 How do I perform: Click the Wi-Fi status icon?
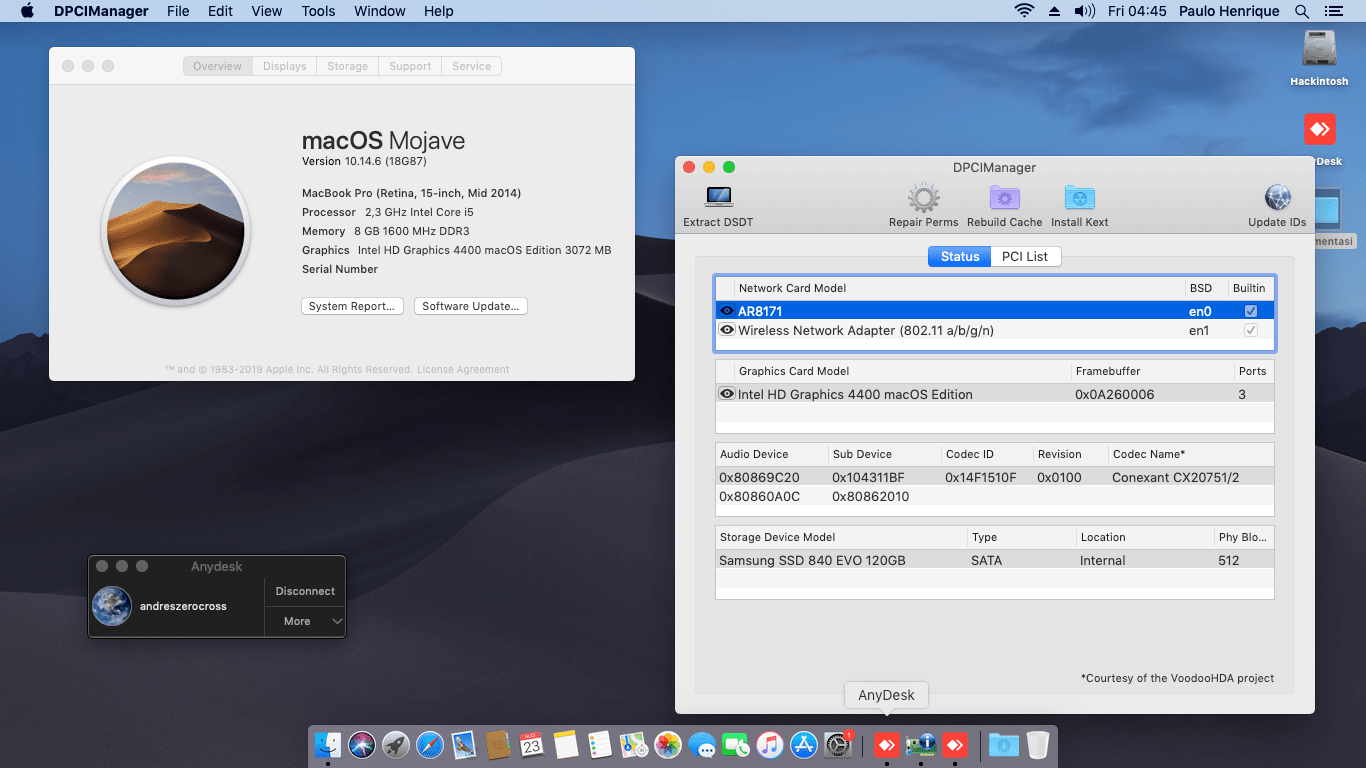(1024, 11)
